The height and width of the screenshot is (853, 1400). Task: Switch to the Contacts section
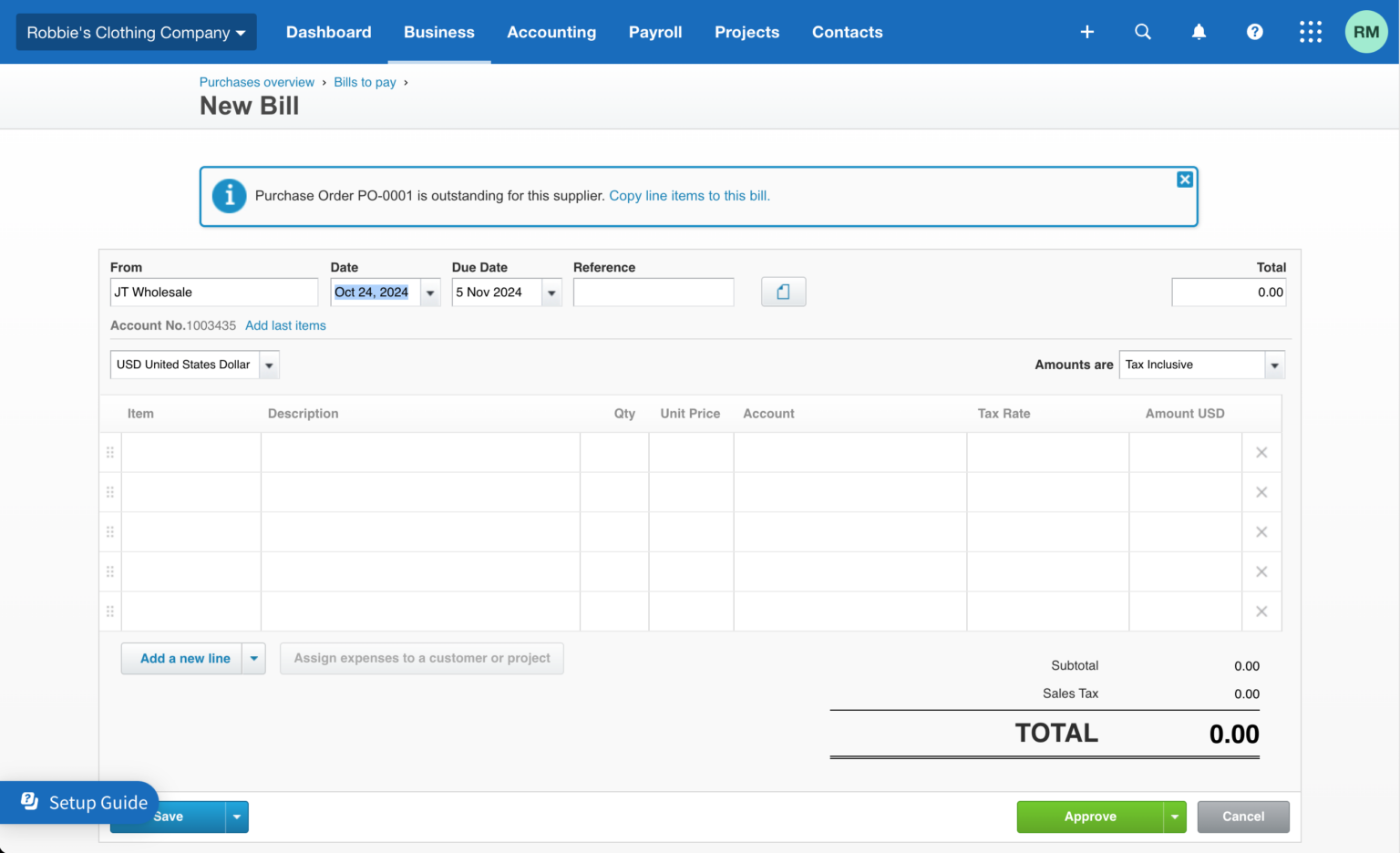[847, 31]
